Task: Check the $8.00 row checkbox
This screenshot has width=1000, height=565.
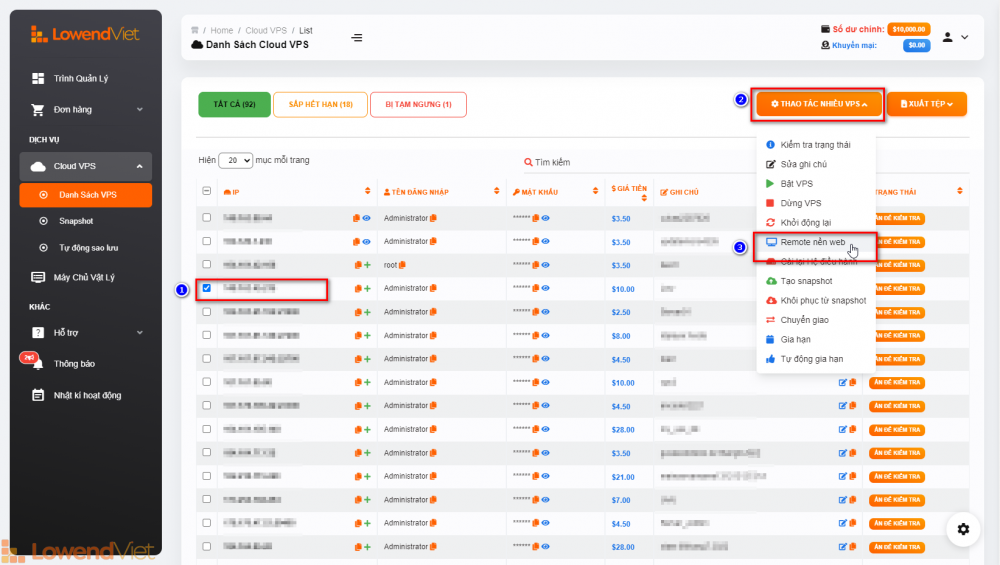Action: tap(207, 335)
